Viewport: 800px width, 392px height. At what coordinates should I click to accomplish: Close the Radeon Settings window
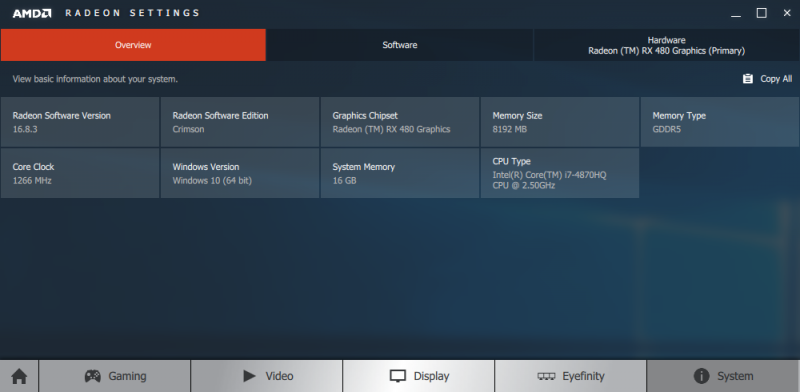(787, 13)
